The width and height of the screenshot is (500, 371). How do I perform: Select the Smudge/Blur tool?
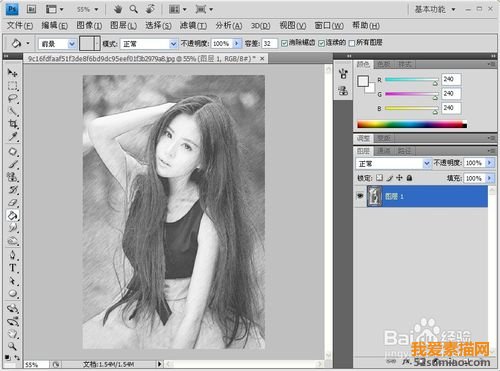pos(13,228)
